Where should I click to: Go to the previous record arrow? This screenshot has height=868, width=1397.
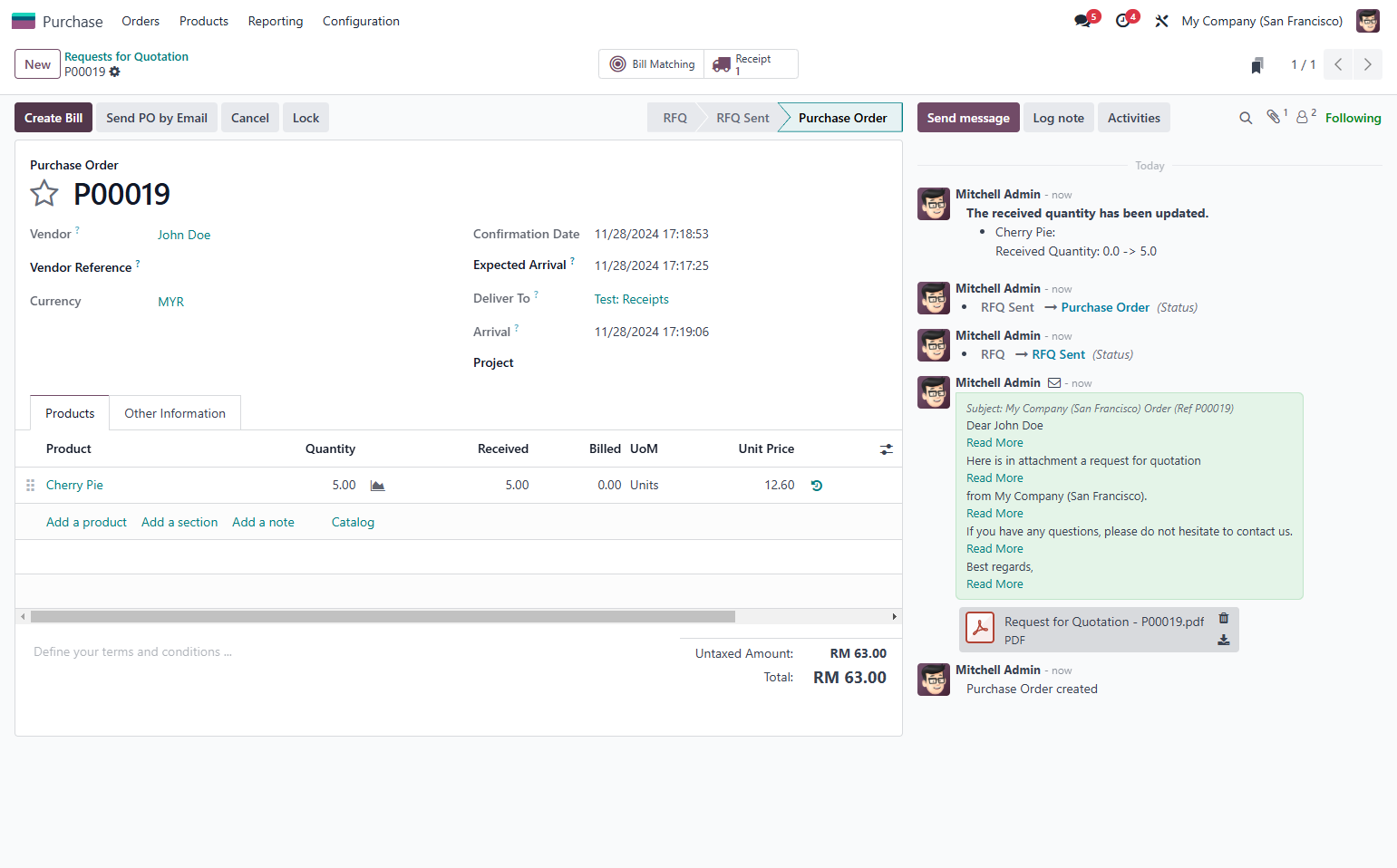1338,64
